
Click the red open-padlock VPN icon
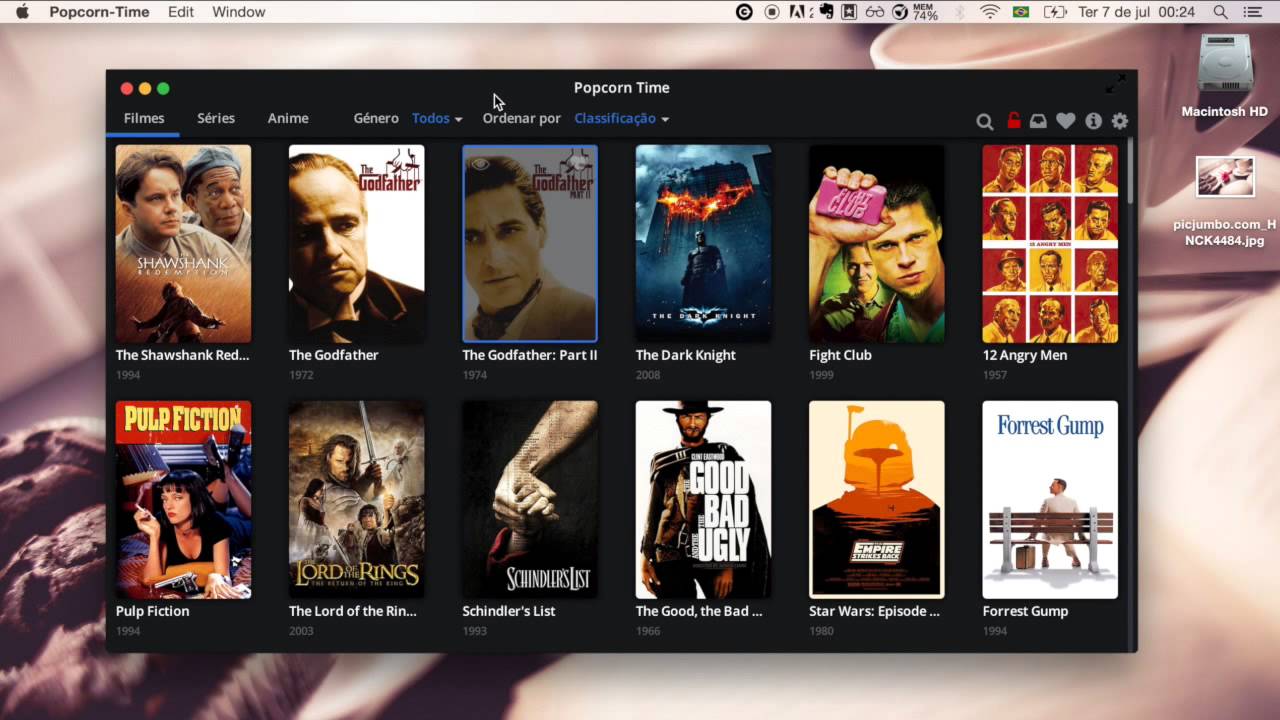coord(1013,120)
